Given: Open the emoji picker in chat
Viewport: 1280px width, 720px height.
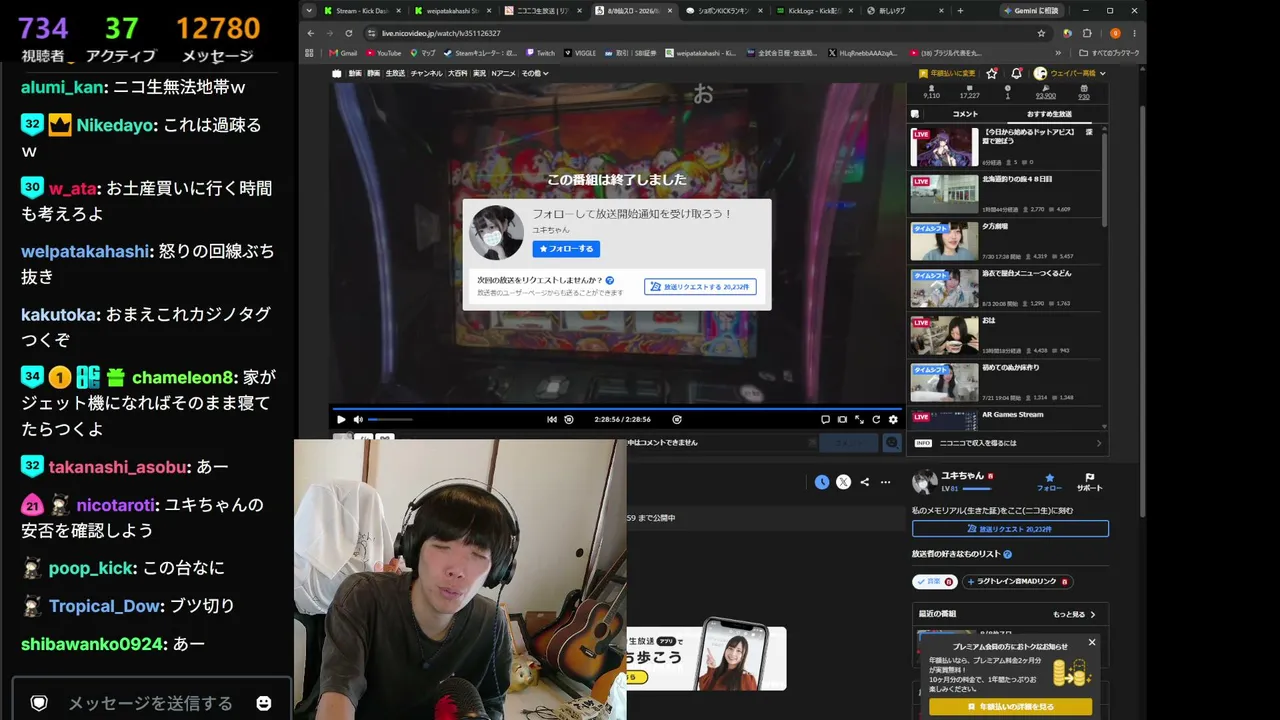Looking at the screenshot, I should coord(264,703).
